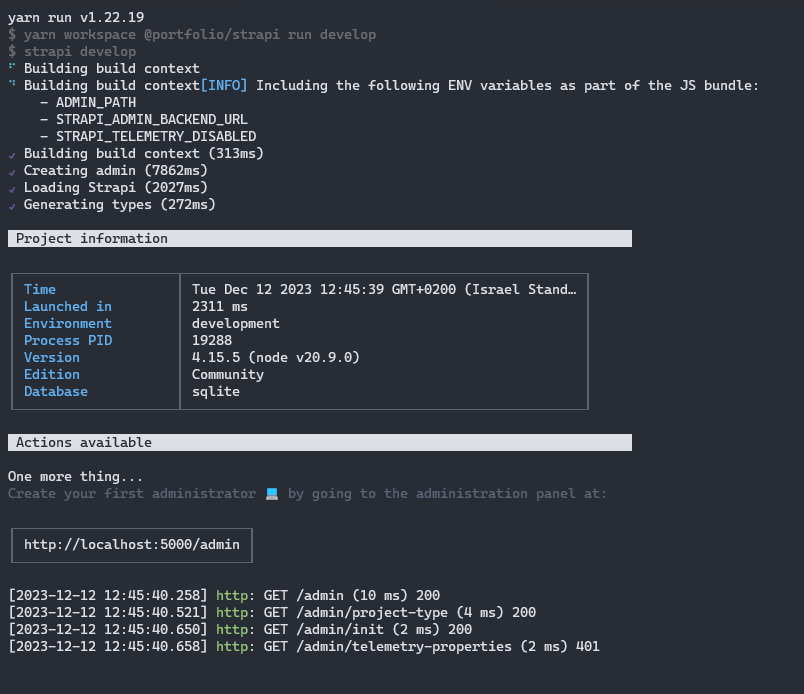Image resolution: width=804 pixels, height=694 pixels.
Task: Click the STRAPI_ADMIN_BACKEND_URL variable entry
Action: pos(152,119)
